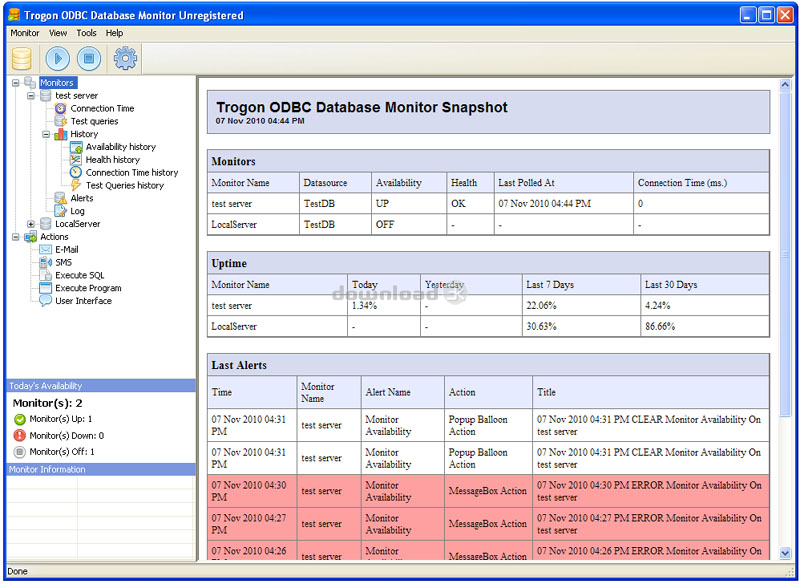
Task: Click the Test queries icon
Action: pyautogui.click(x=61, y=121)
